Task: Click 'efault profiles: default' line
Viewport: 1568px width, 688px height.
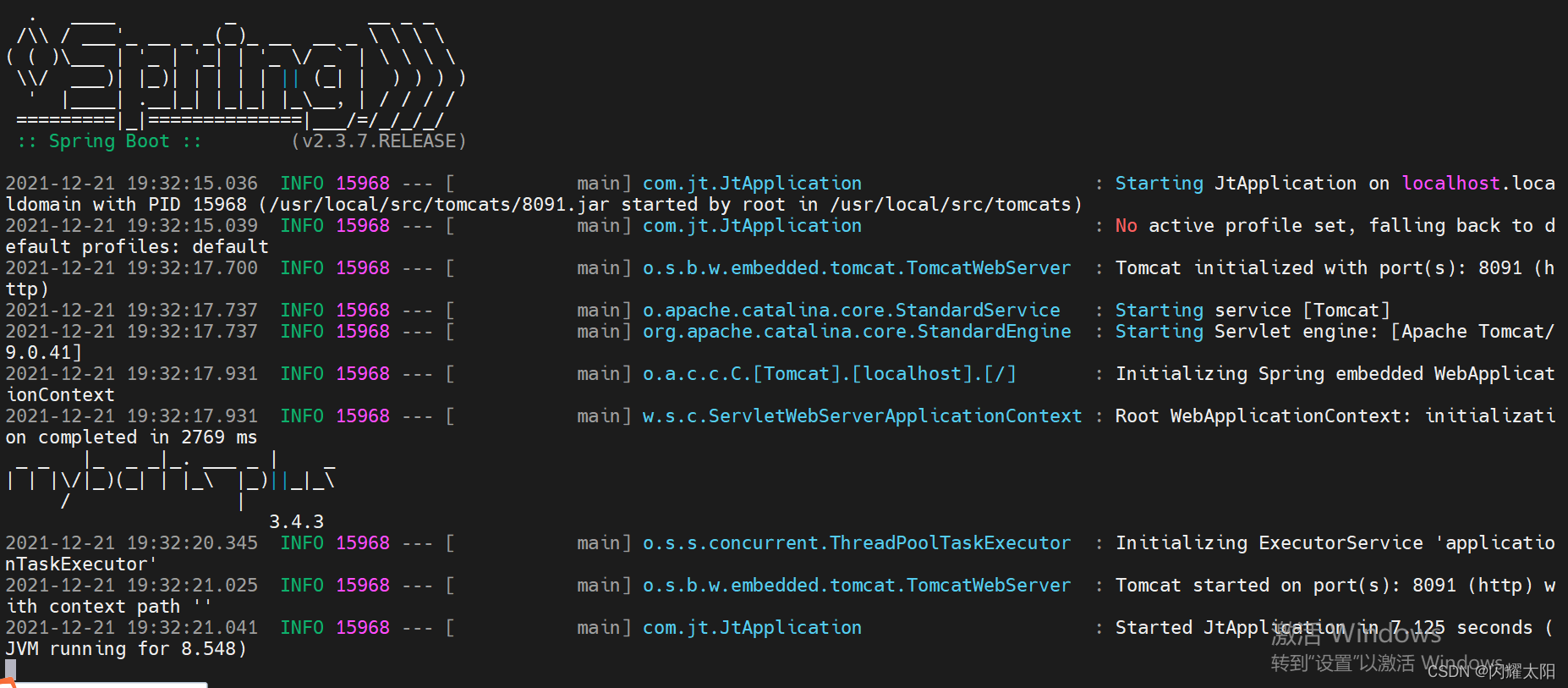Action: (137, 247)
